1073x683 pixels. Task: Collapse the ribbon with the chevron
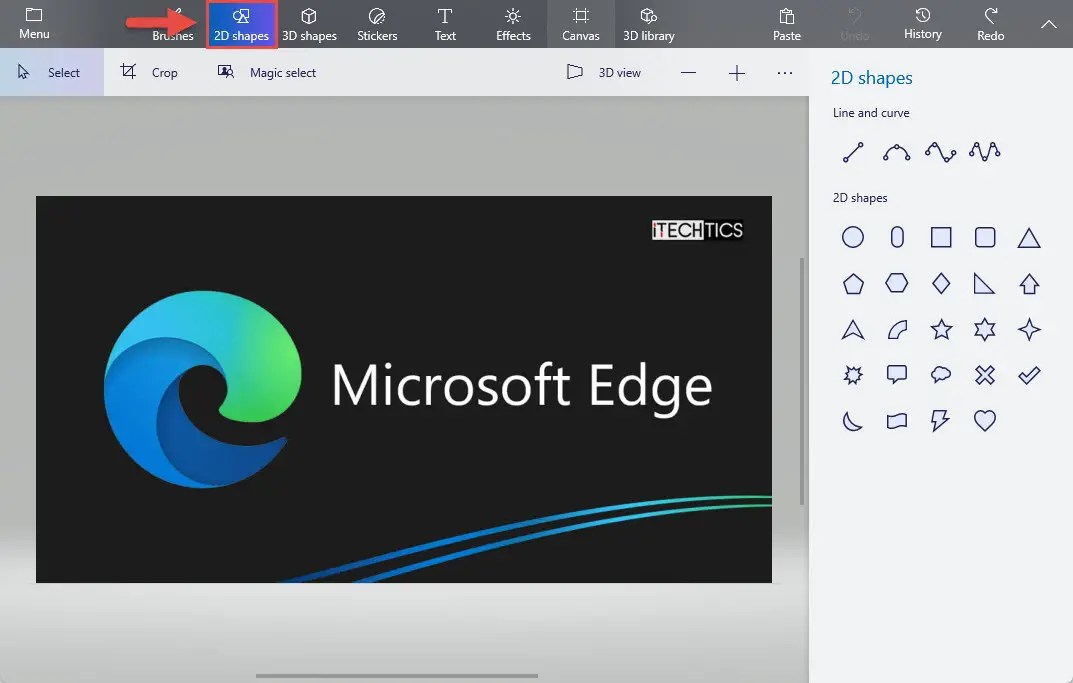[1048, 24]
